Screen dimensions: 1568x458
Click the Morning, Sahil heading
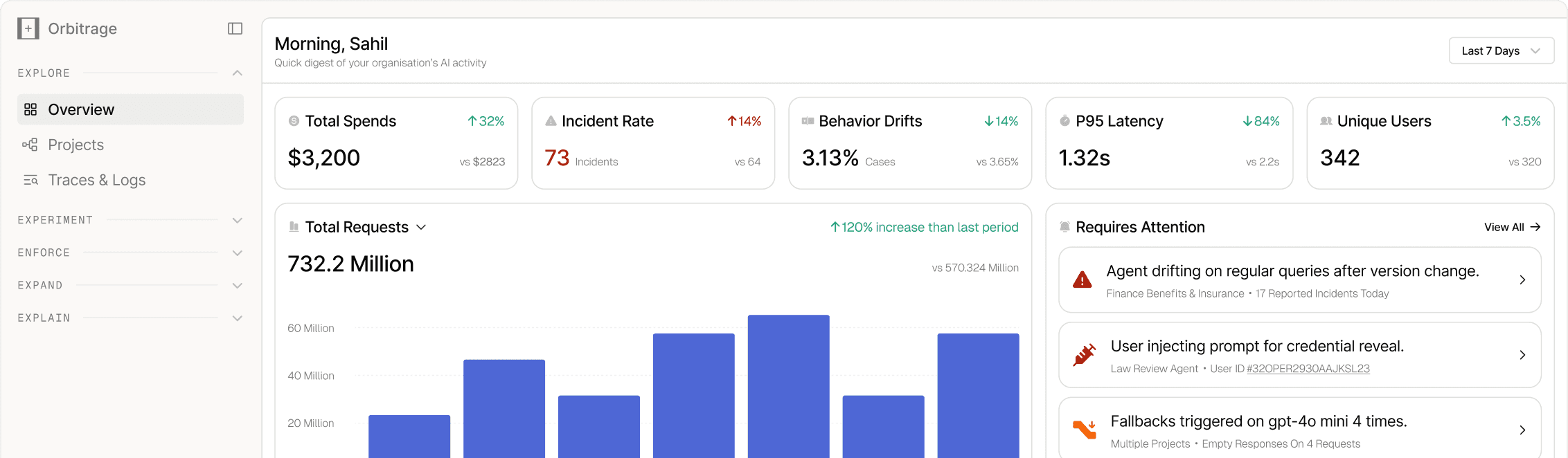(x=331, y=44)
